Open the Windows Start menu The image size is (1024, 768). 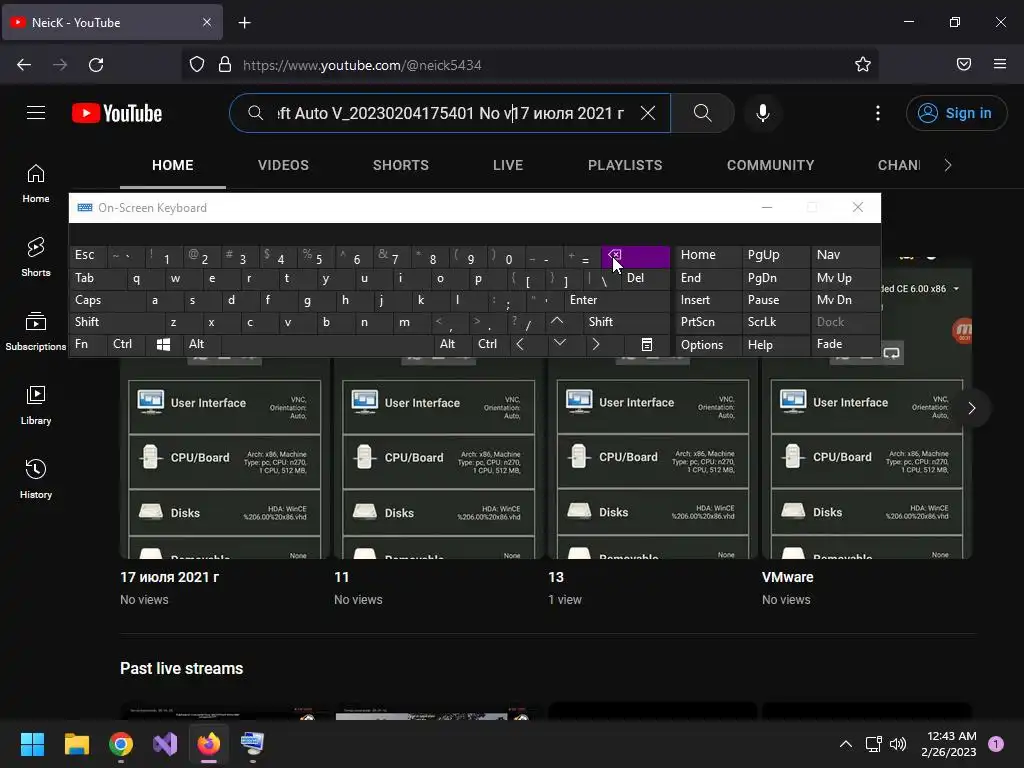[32, 744]
